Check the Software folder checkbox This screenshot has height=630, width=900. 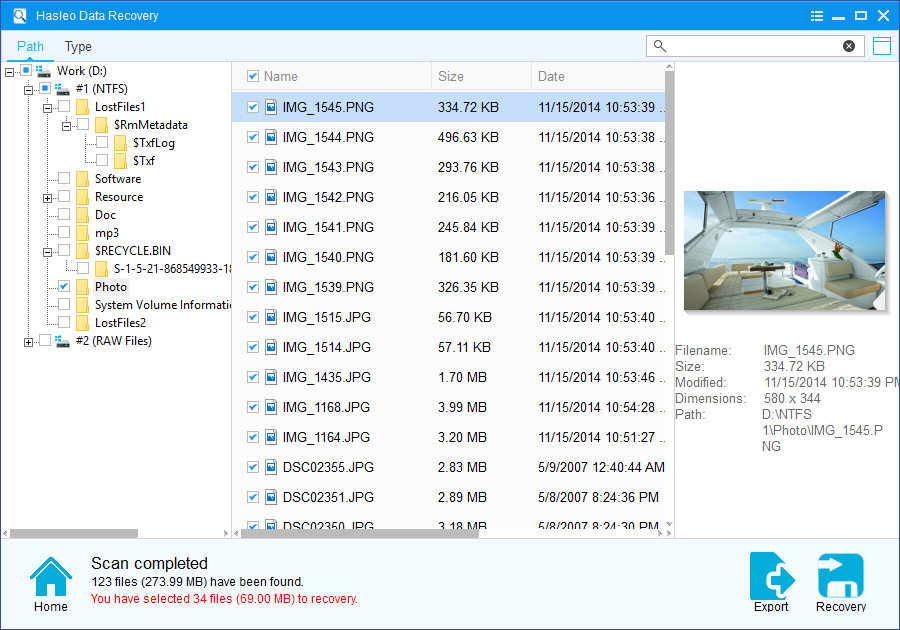pos(64,178)
